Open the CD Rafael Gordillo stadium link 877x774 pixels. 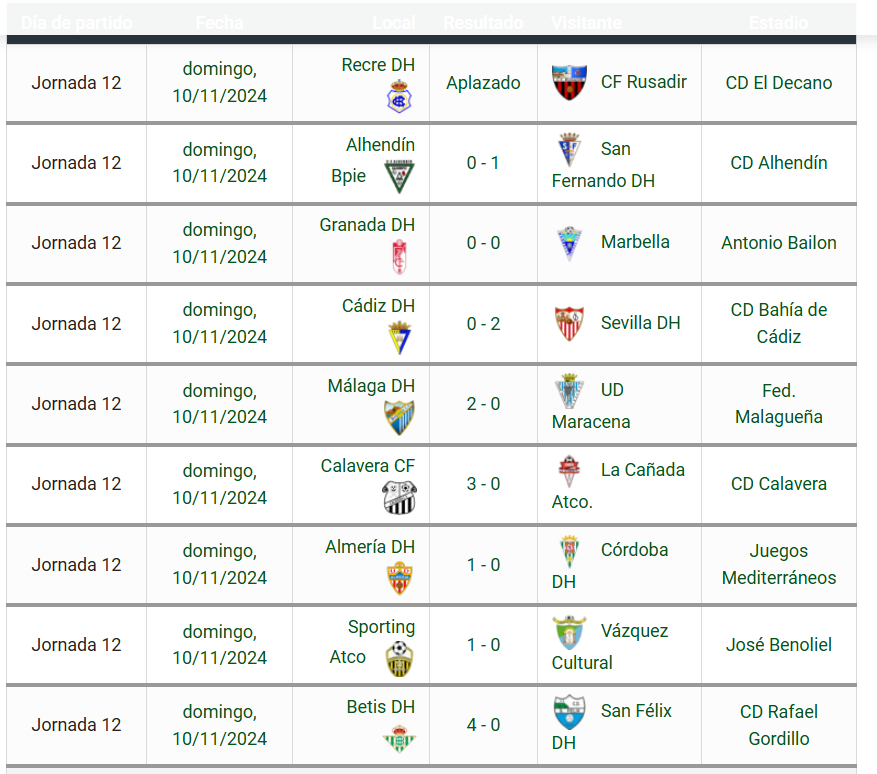point(779,725)
